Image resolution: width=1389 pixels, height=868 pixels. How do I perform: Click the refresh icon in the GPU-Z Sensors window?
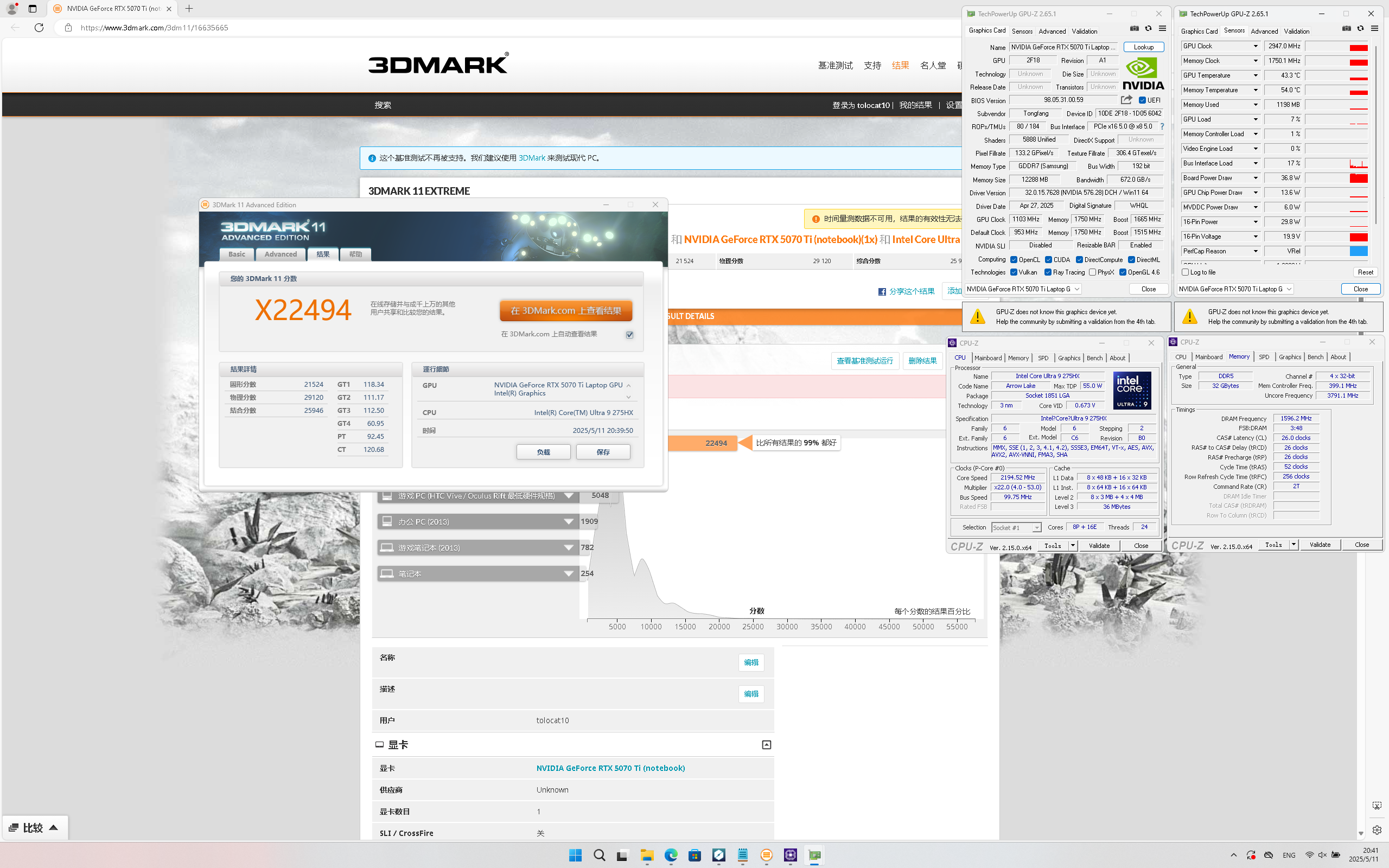1360,28
